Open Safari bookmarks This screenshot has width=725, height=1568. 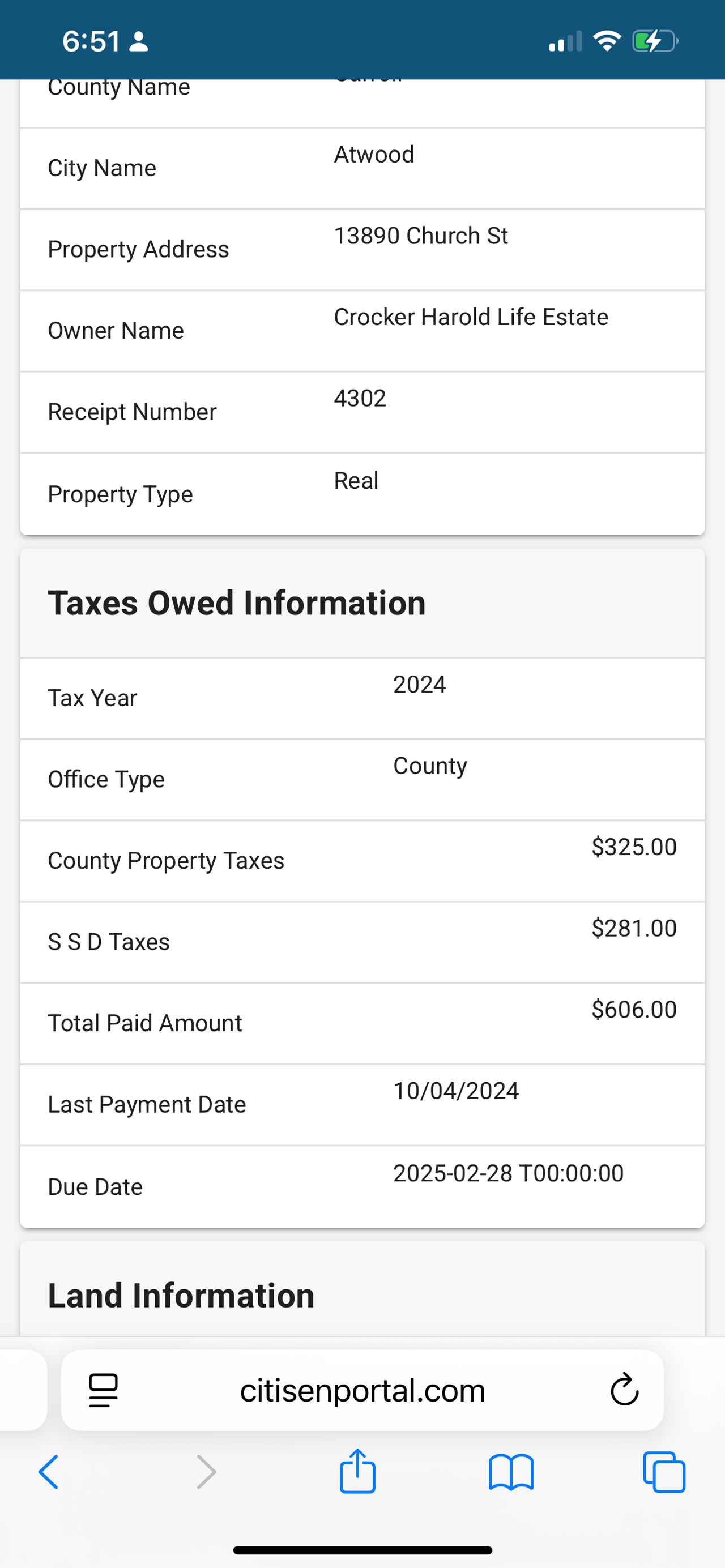511,1472
